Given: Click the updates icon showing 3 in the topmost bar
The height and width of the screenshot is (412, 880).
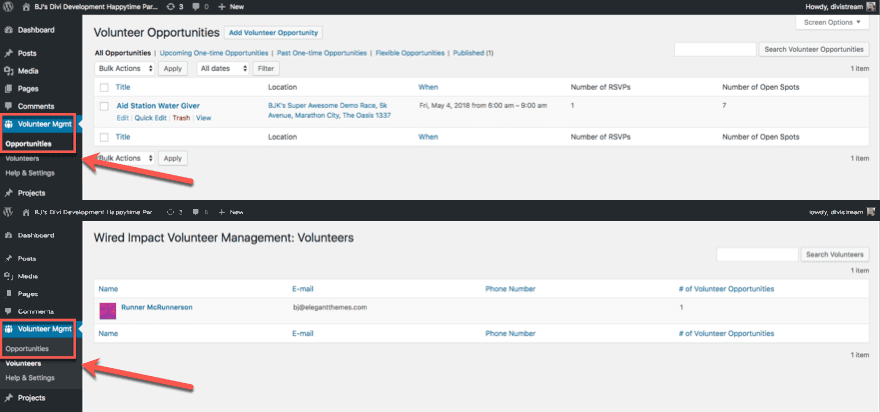Looking at the screenshot, I should 176,7.
